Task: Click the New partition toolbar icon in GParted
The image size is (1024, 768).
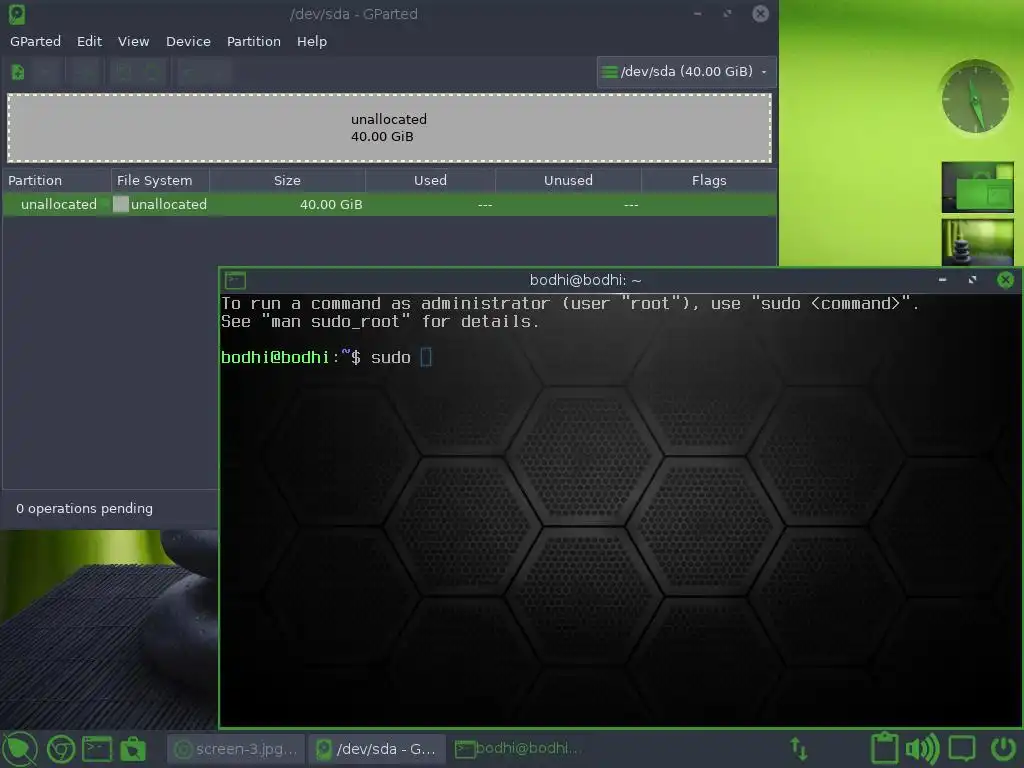Action: pos(18,72)
